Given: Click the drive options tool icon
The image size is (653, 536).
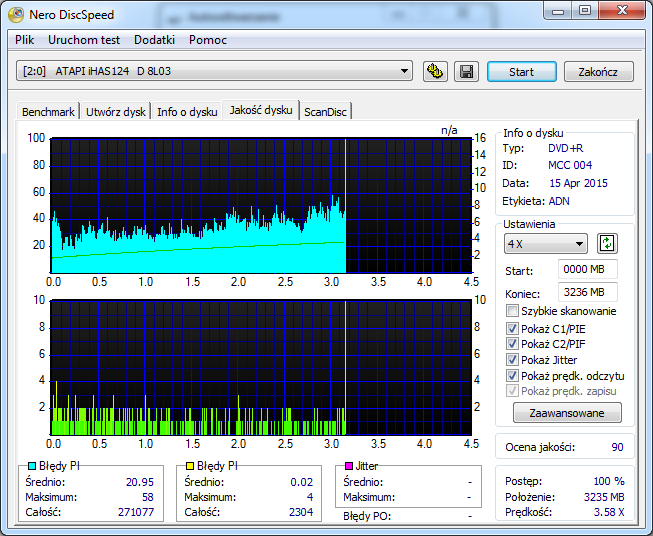Looking at the screenshot, I should 435,72.
